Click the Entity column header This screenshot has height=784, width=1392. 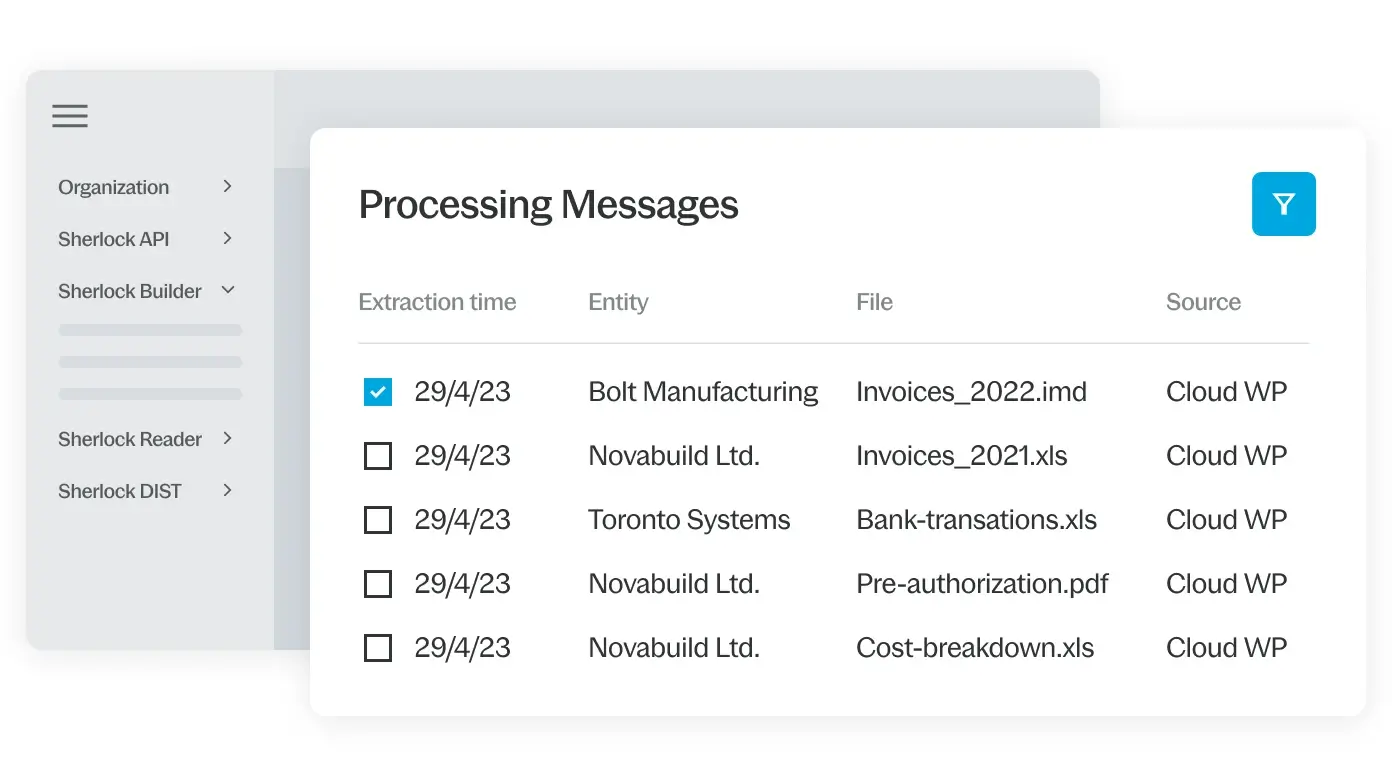coord(618,302)
